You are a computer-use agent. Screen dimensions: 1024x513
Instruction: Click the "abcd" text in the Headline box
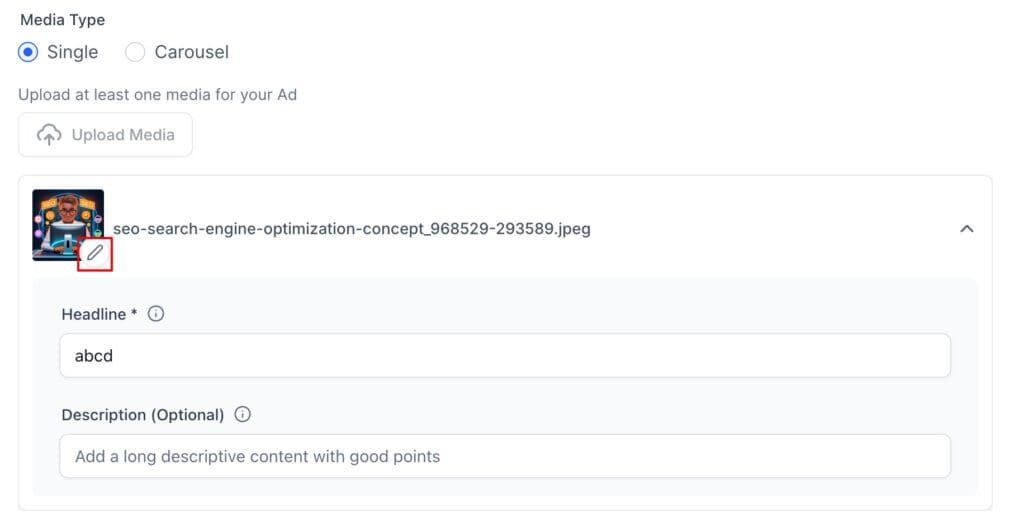pyautogui.click(x=94, y=356)
